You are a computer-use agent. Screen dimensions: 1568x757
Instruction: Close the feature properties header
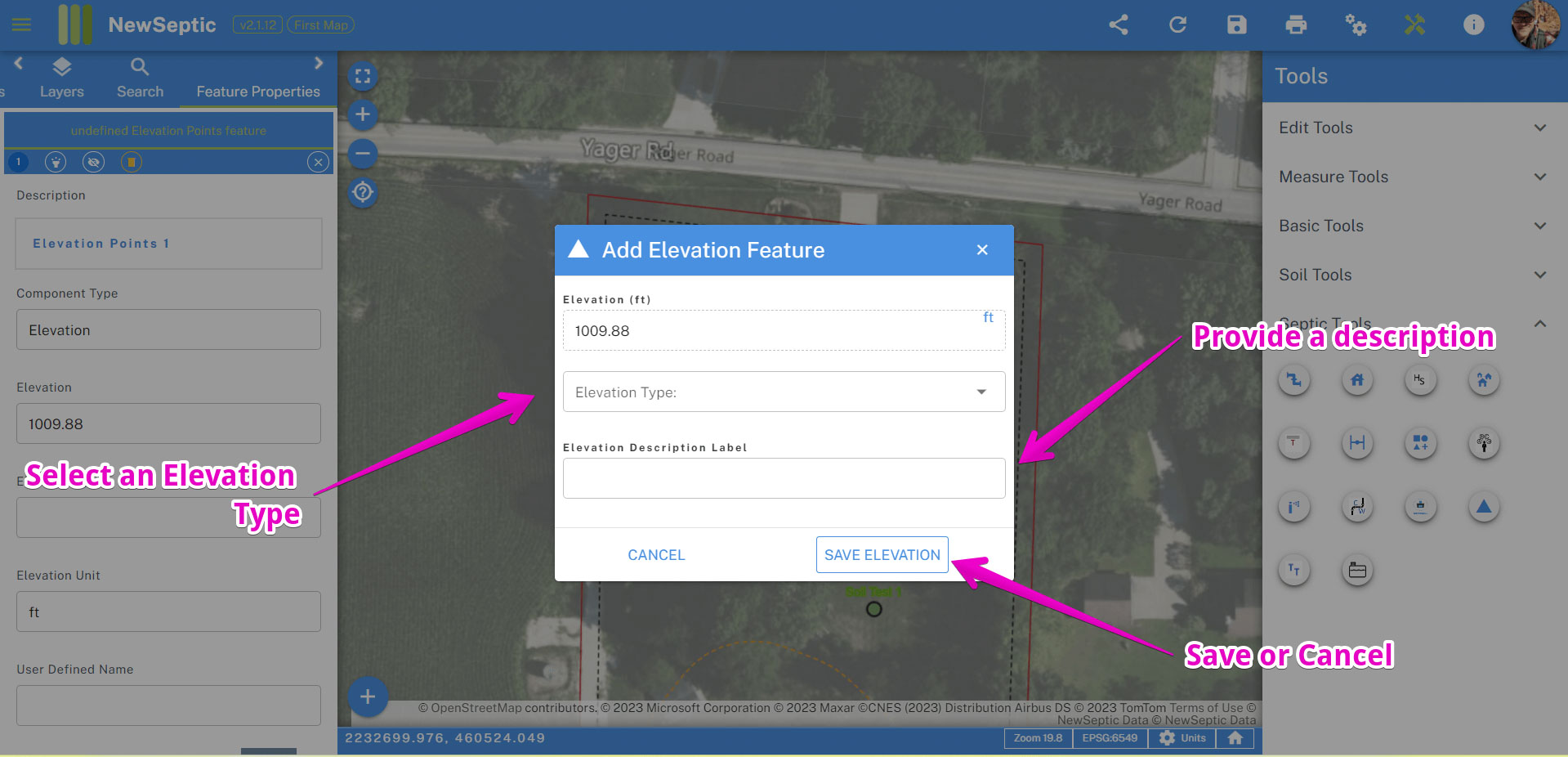318,162
